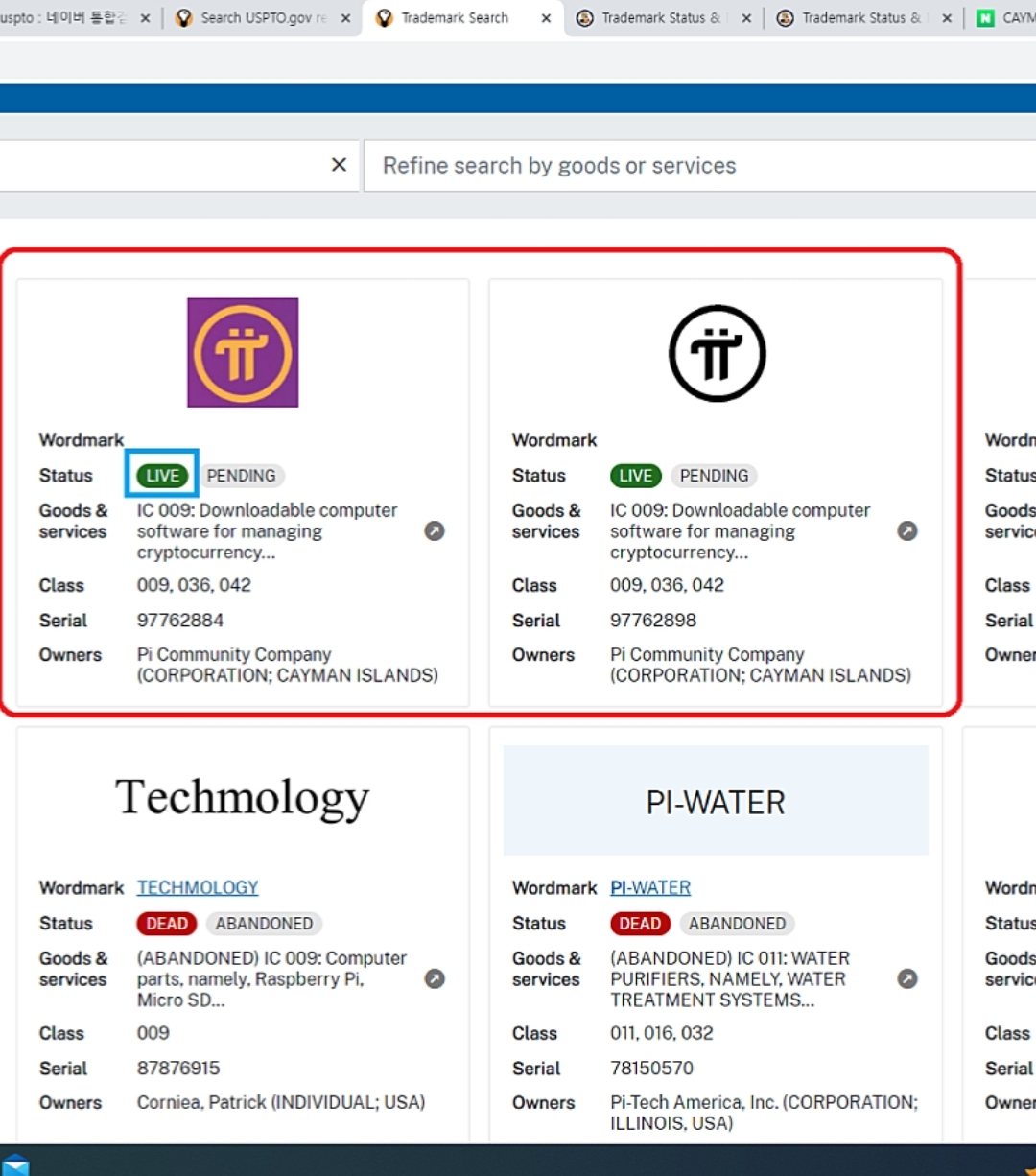
Task: Open the first Trademark Status tab
Action: click(x=662, y=18)
